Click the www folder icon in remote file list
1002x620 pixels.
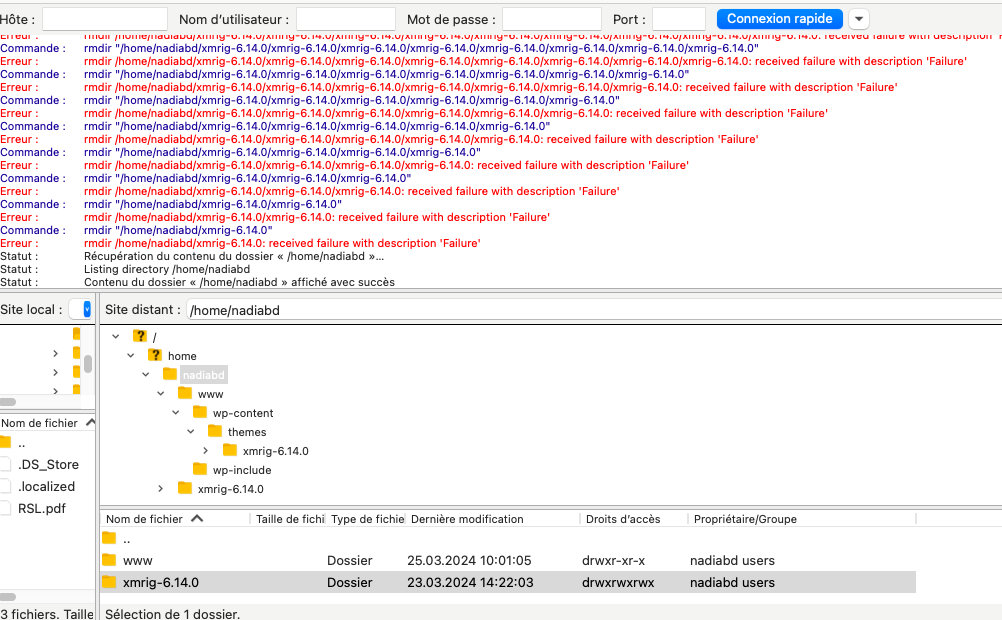(109, 561)
